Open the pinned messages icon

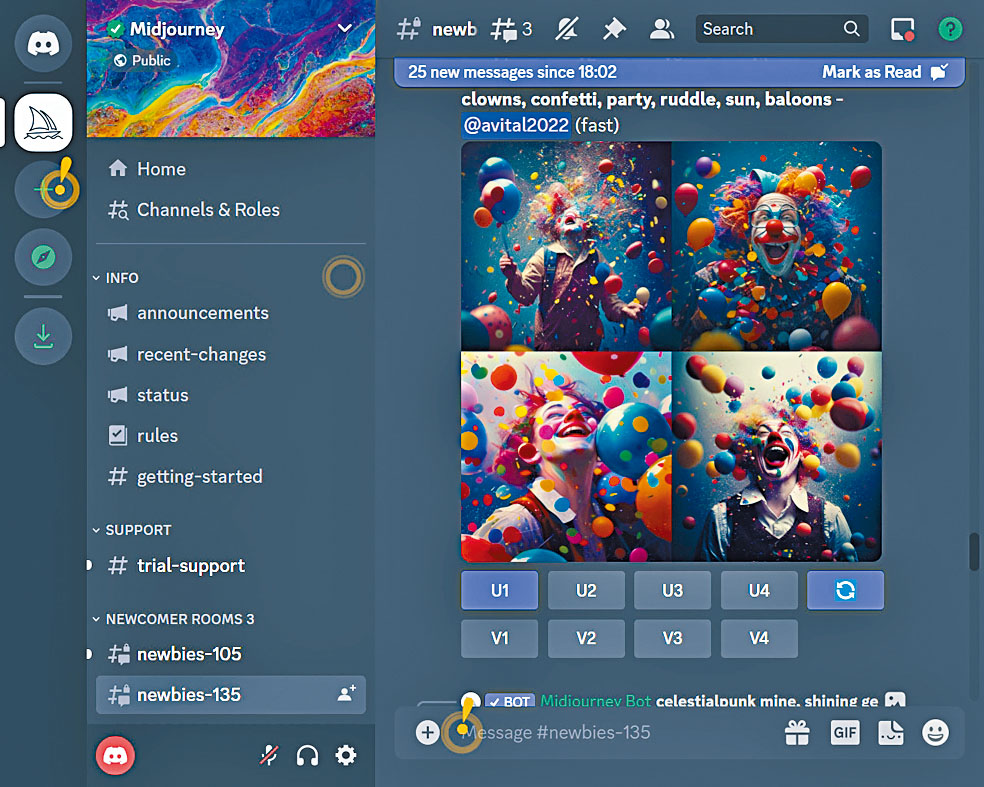pos(614,29)
